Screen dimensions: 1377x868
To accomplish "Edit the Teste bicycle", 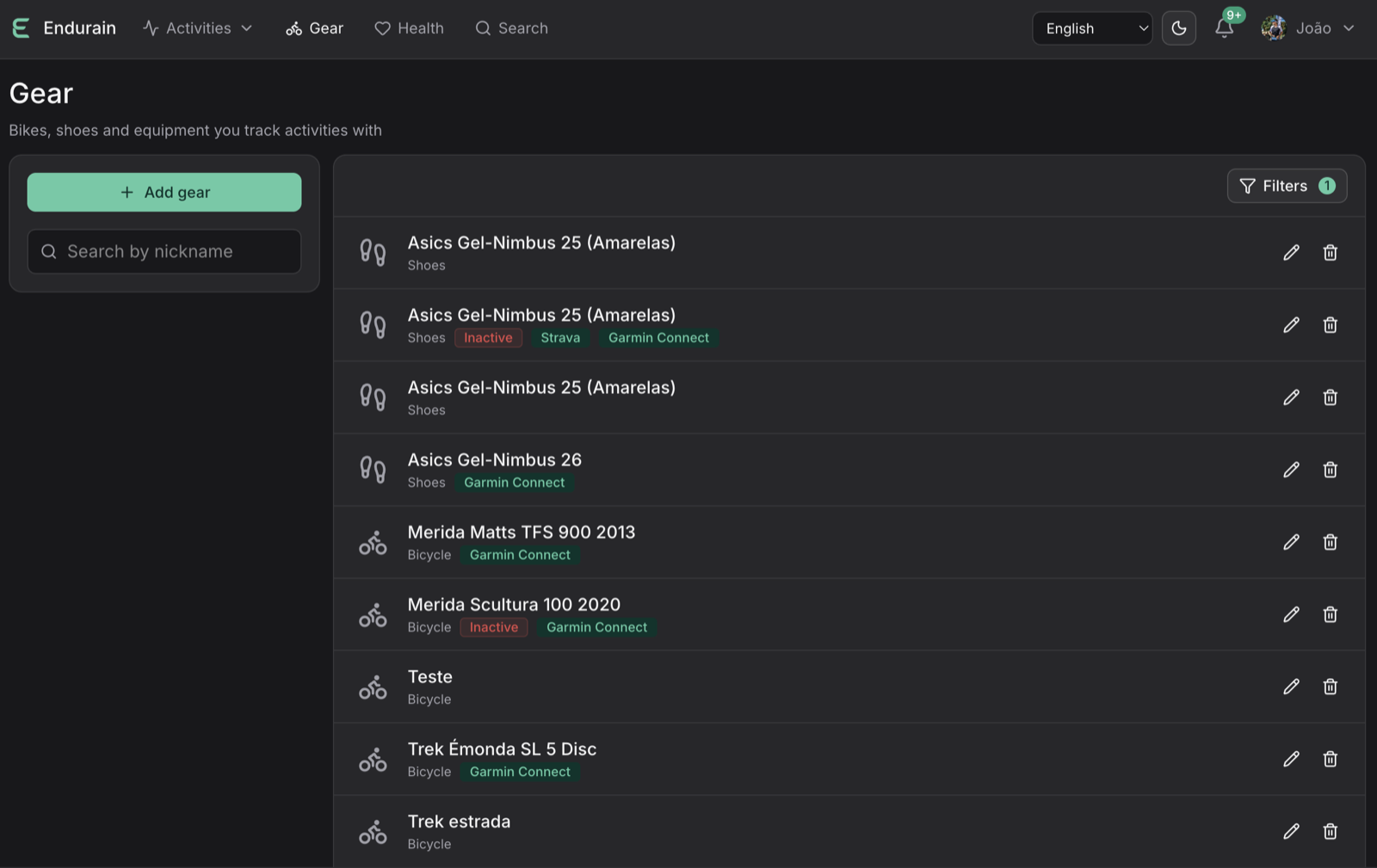I will pyautogui.click(x=1291, y=686).
